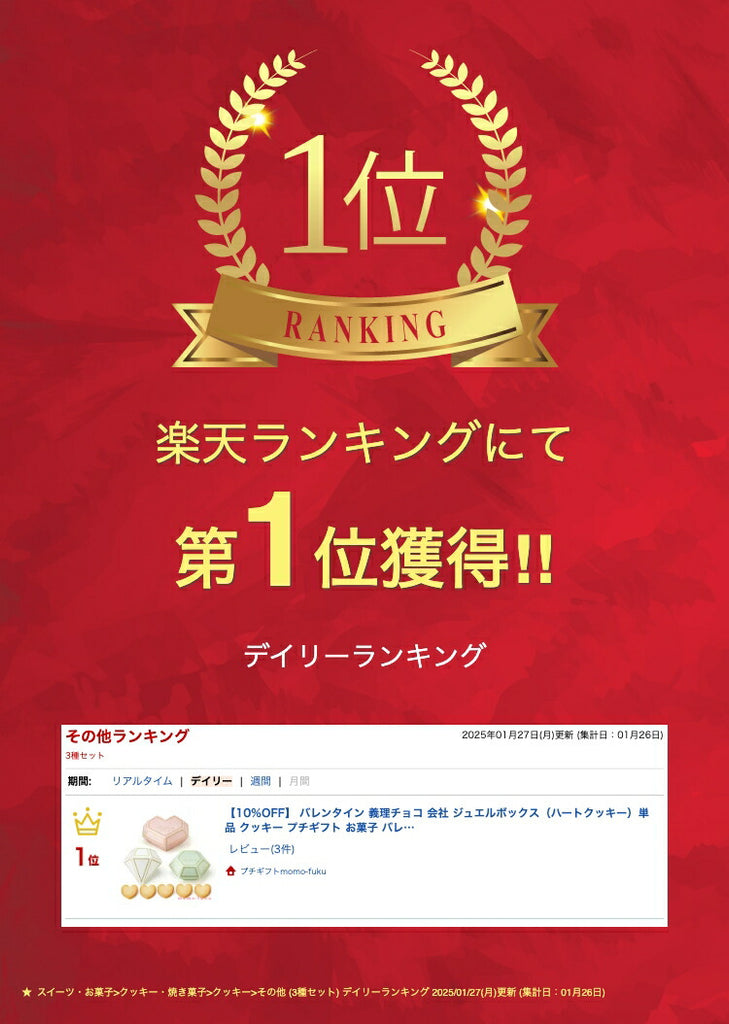This screenshot has height=1024, width=729.
Task: Click the 3種セット label under the heading
Action: (x=84, y=756)
